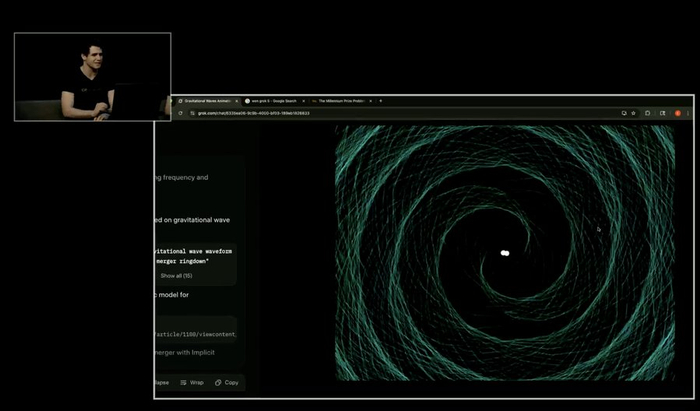This screenshot has height=411, width=700.
Task: Expand search results with Show all (15)
Action: (176, 276)
